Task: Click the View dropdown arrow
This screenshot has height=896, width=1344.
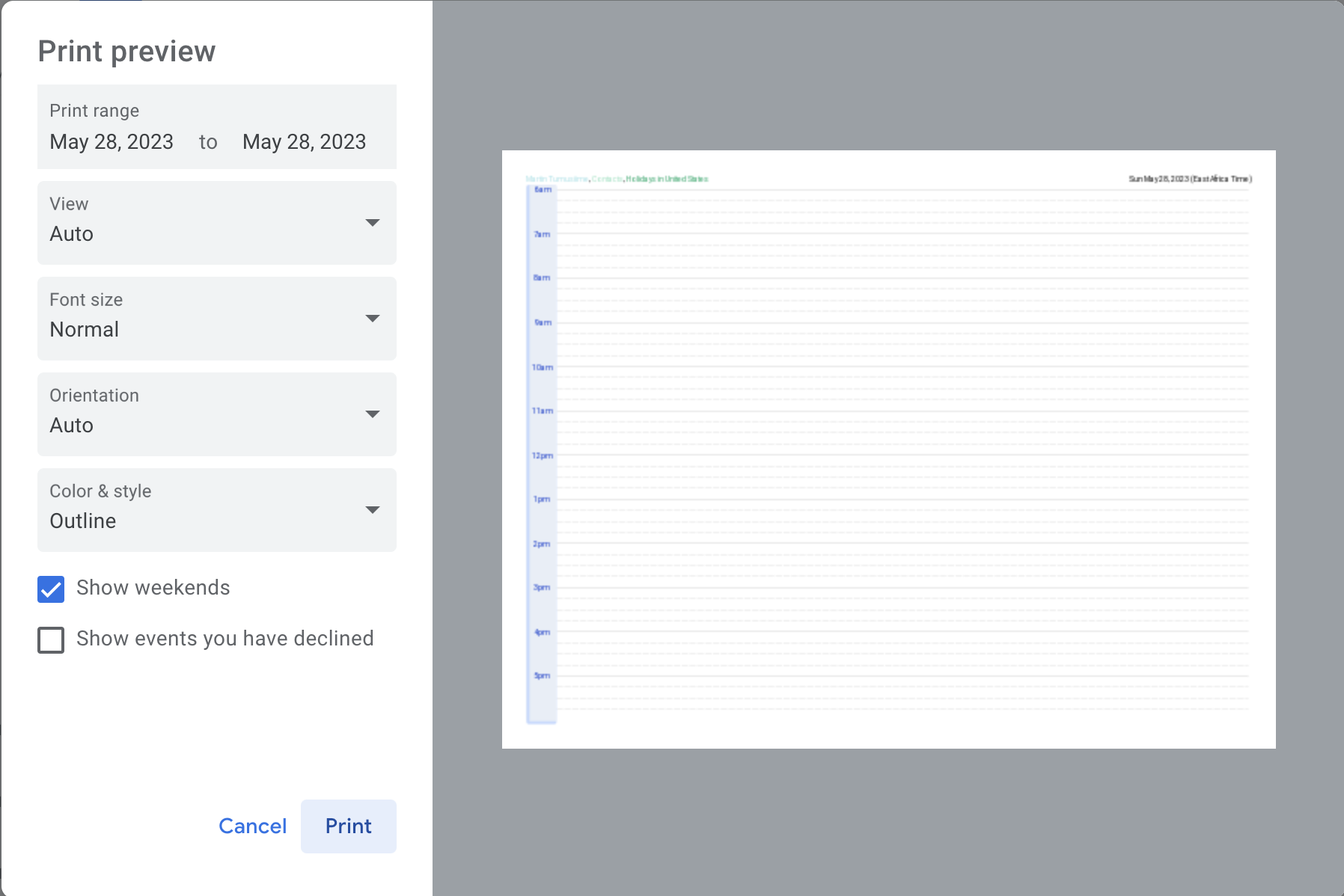Action: point(373,223)
